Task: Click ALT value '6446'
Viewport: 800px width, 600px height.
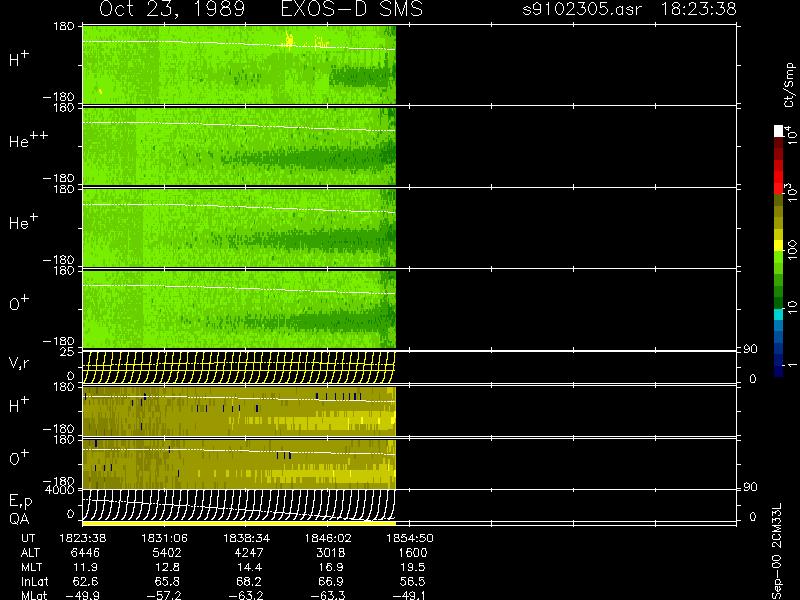Action: [x=85, y=553]
